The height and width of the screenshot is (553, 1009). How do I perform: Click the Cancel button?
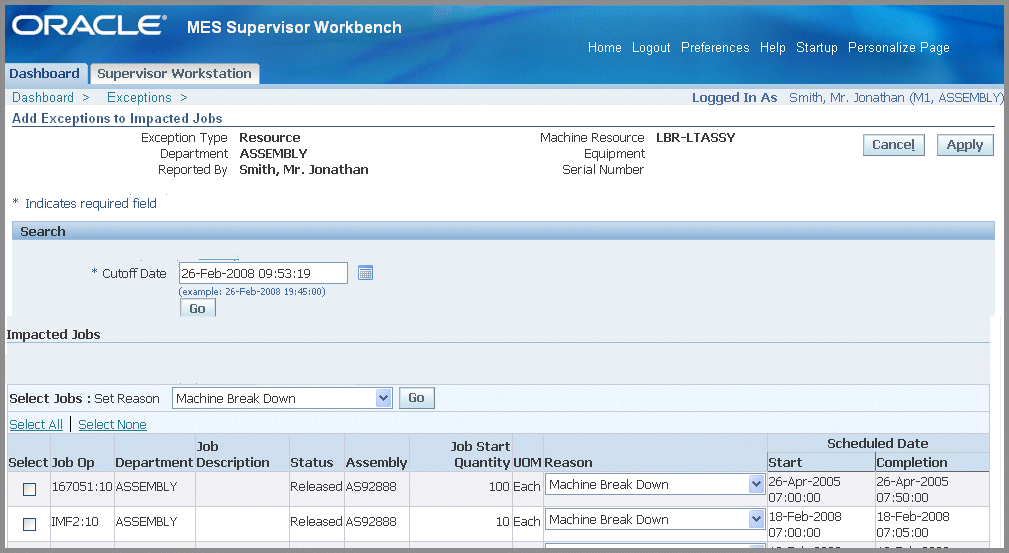point(893,145)
